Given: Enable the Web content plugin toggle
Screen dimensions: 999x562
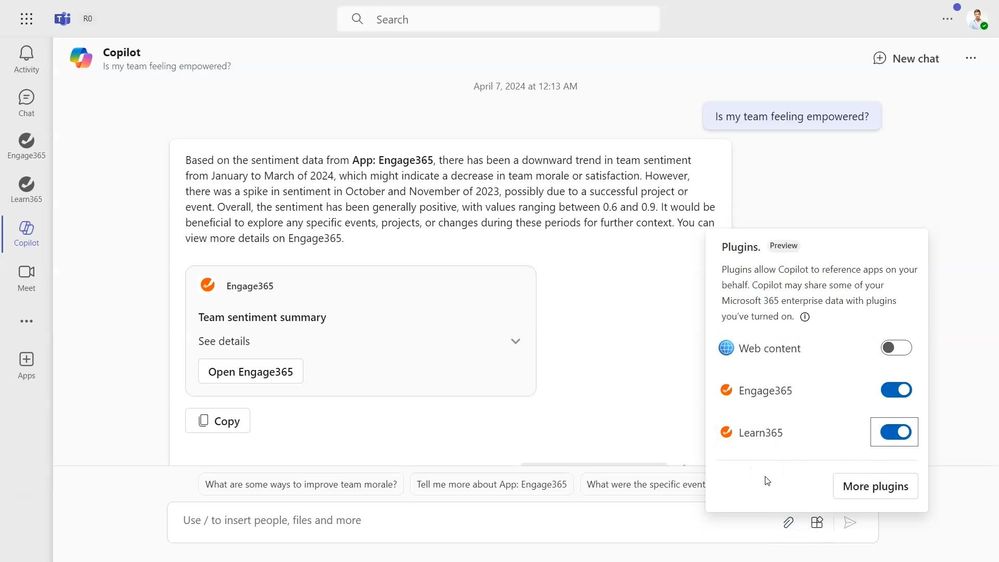Looking at the screenshot, I should pyautogui.click(x=896, y=348).
